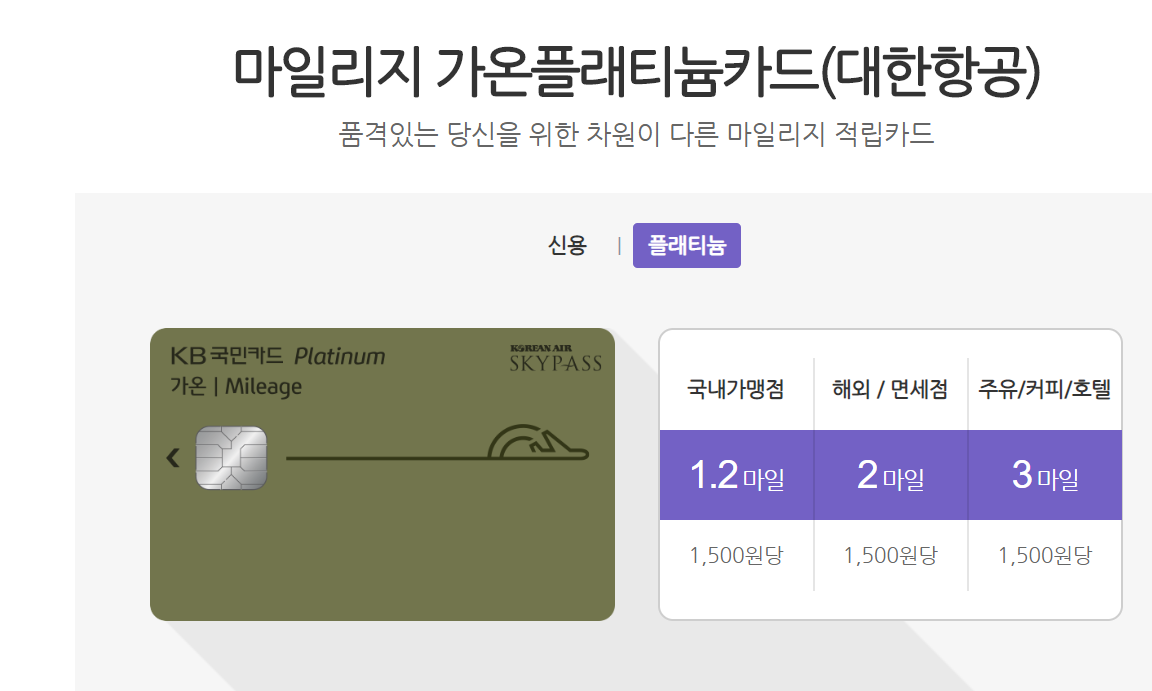Switch to the 신용 tab
Screen dimensions: 1152x691
(567, 245)
